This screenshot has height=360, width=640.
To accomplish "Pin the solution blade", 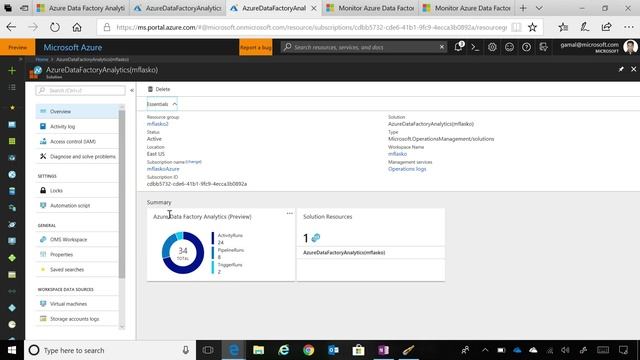I will 621,69.
